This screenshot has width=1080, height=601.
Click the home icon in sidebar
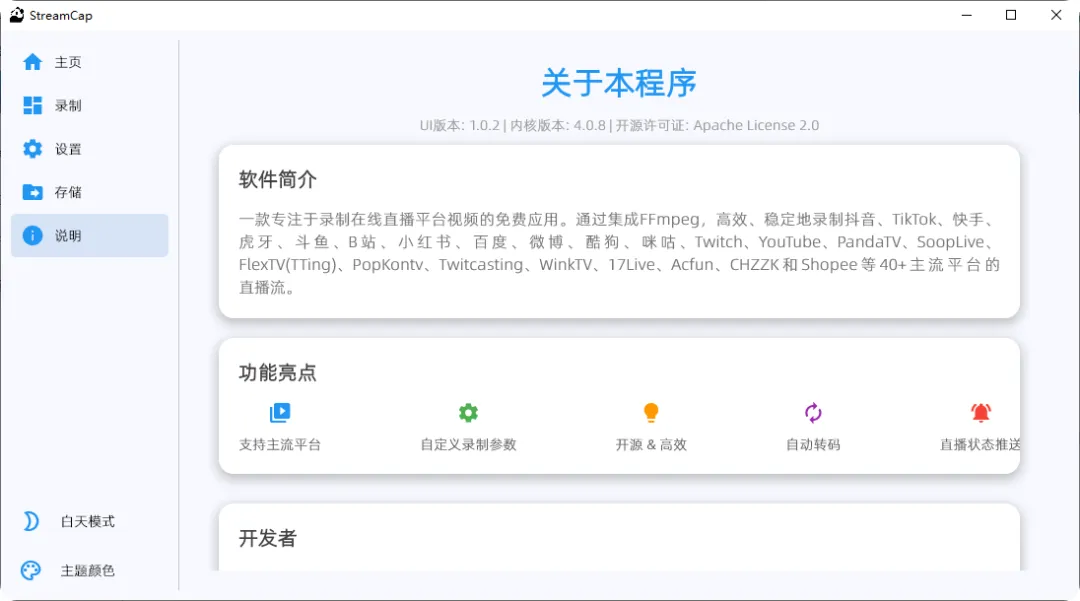pos(32,62)
